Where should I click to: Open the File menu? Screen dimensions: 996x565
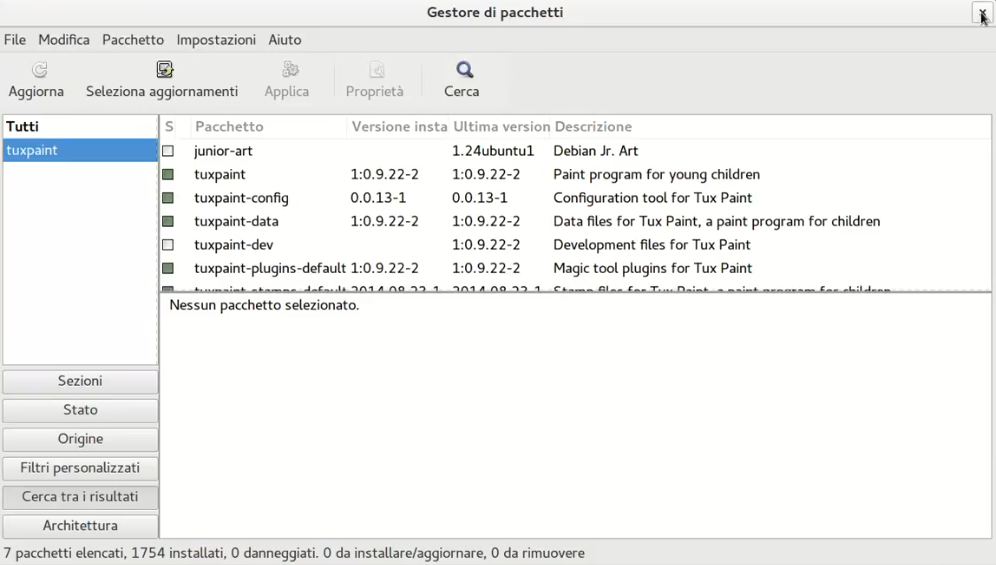tap(15, 40)
